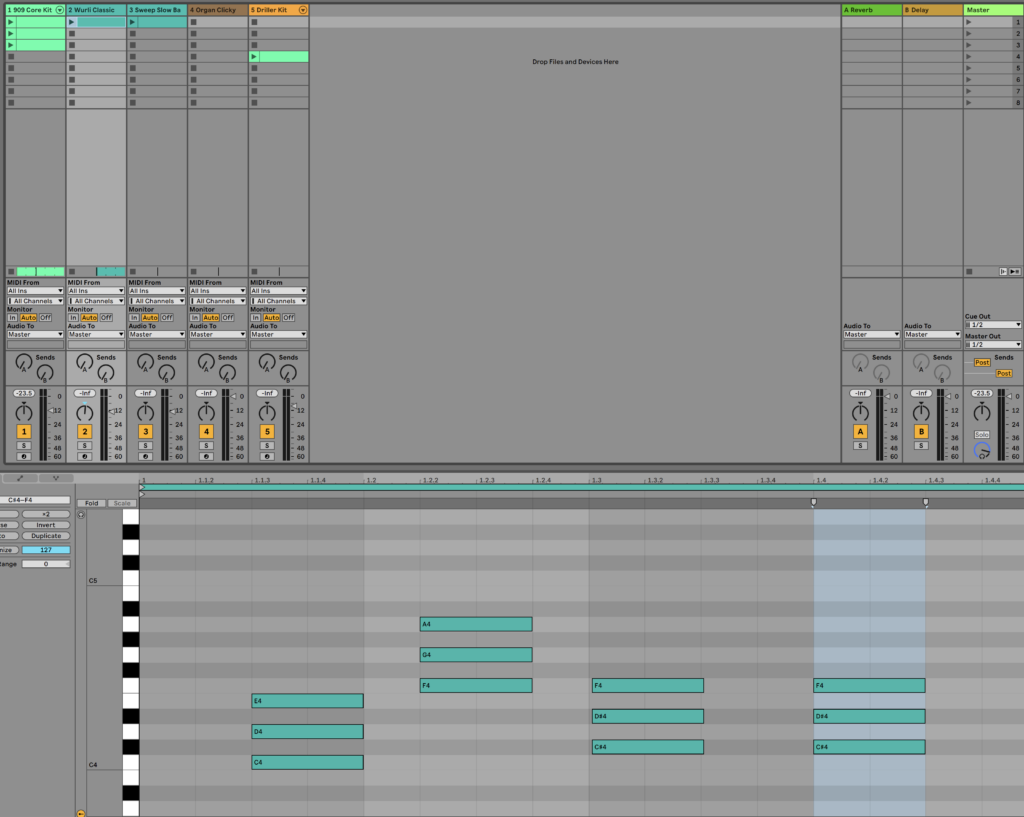Open the Master Out dropdown
The image size is (1024, 817).
click(x=993, y=344)
